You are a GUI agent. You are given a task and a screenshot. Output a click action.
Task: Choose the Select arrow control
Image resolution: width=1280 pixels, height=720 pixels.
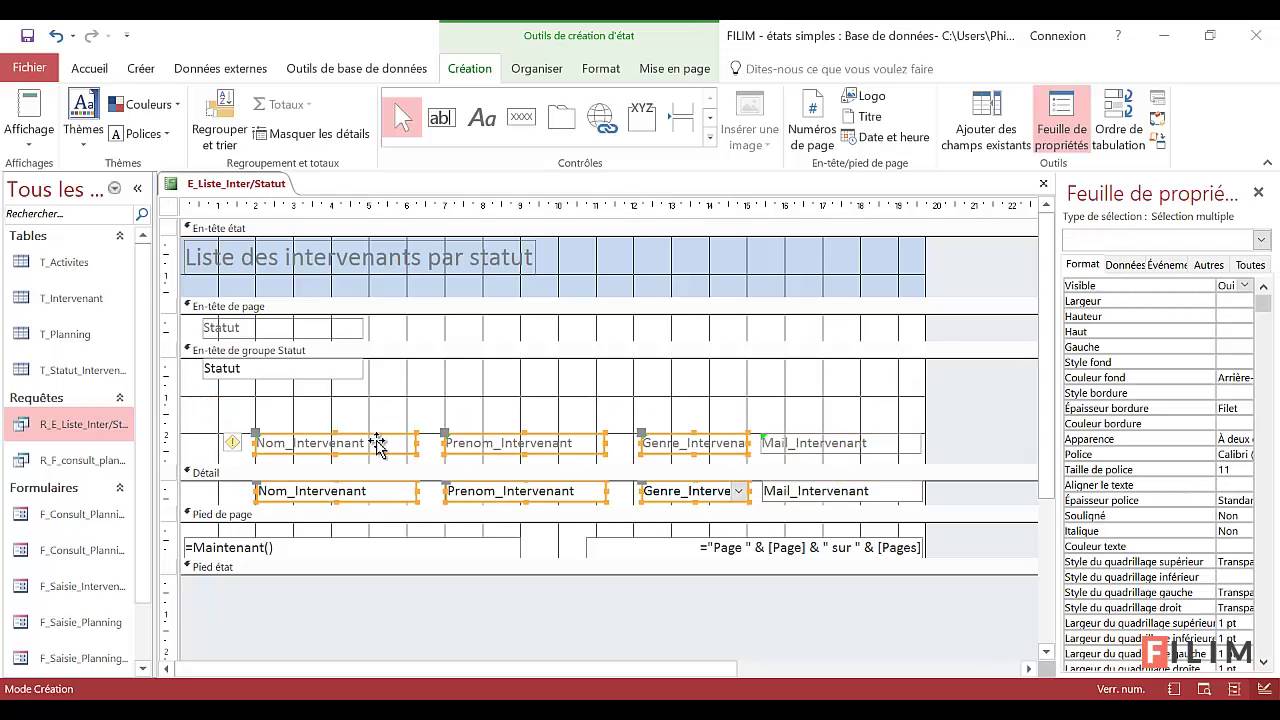pos(402,117)
